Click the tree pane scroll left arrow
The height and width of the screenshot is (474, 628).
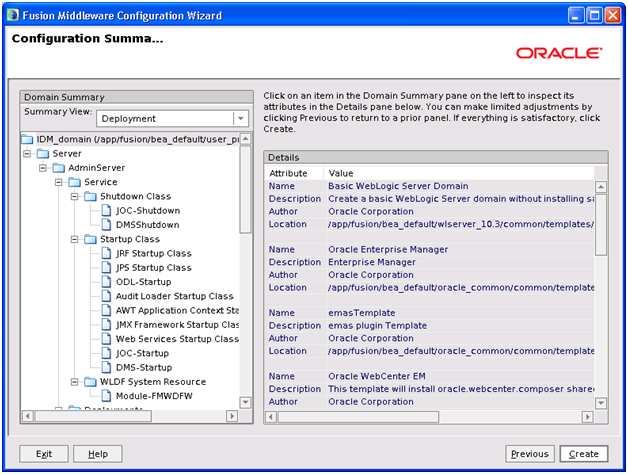tap(27, 416)
